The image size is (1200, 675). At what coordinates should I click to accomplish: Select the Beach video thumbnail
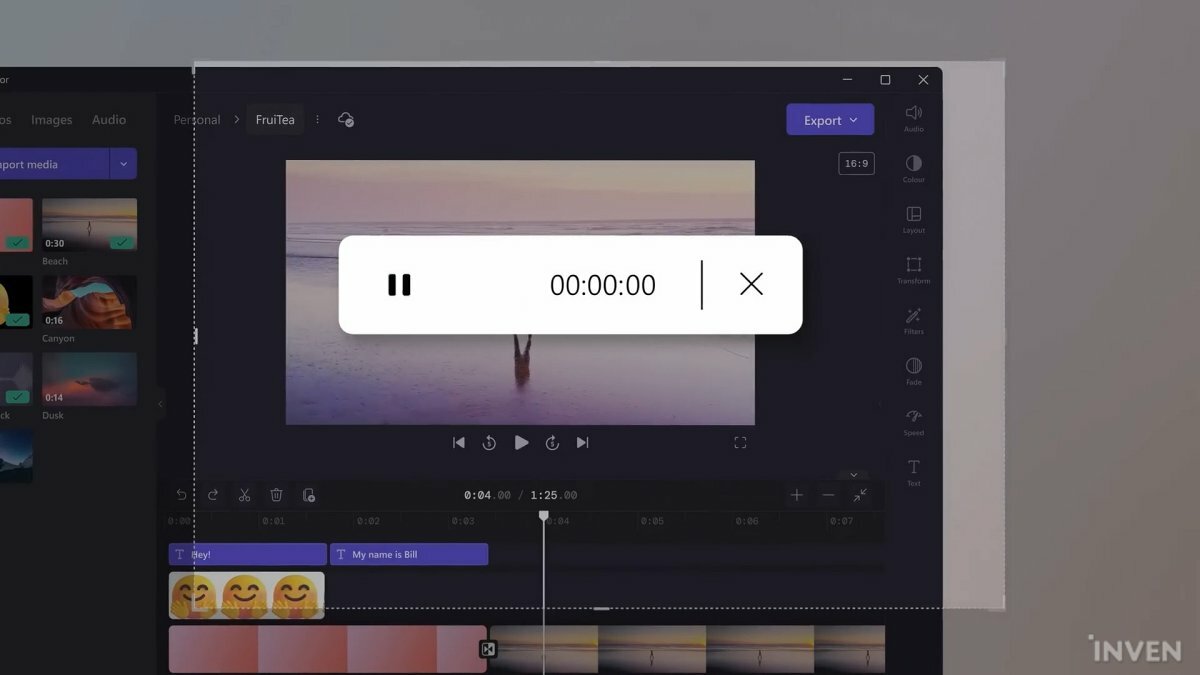[x=89, y=224]
